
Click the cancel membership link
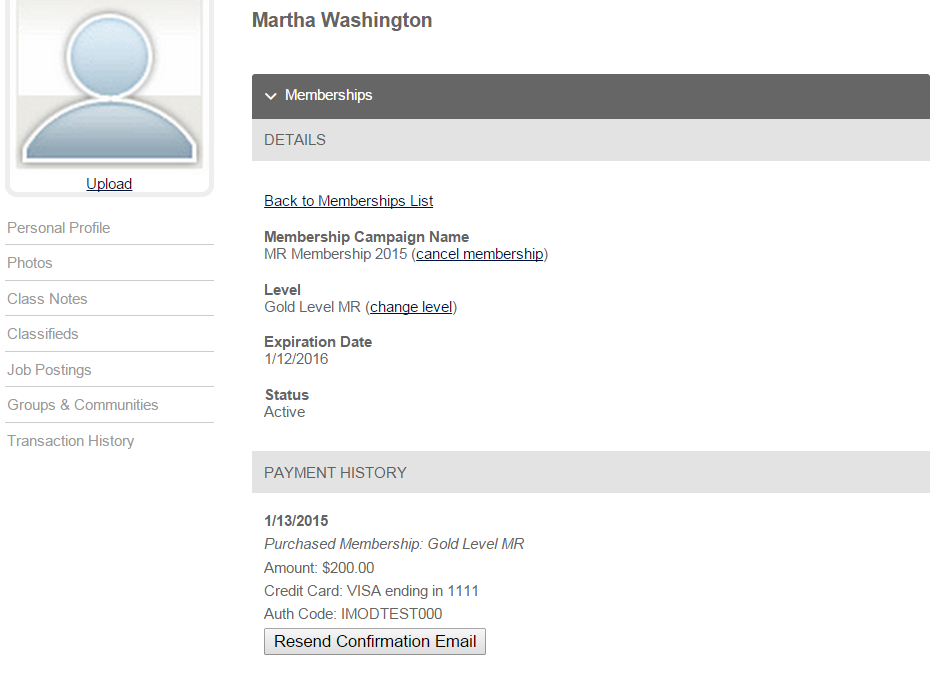(480, 254)
